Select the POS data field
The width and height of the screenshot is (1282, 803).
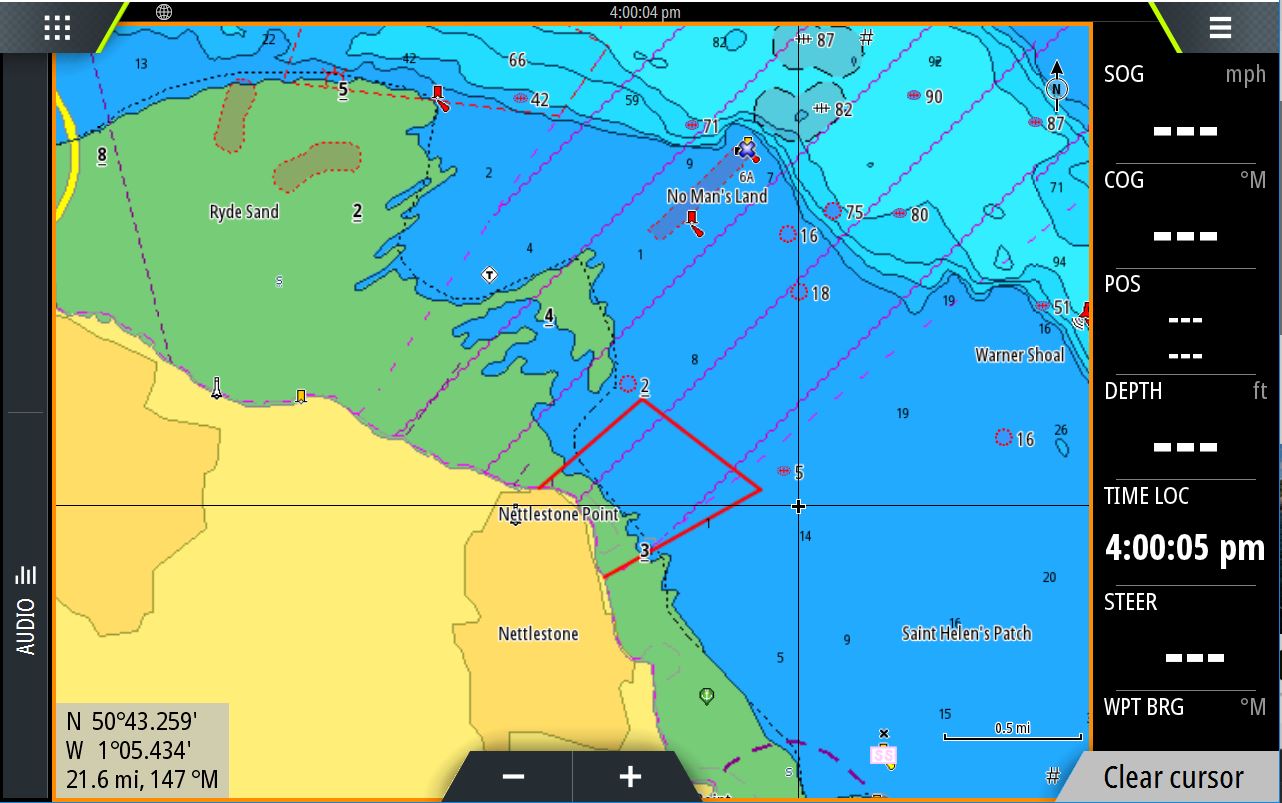point(1185,321)
